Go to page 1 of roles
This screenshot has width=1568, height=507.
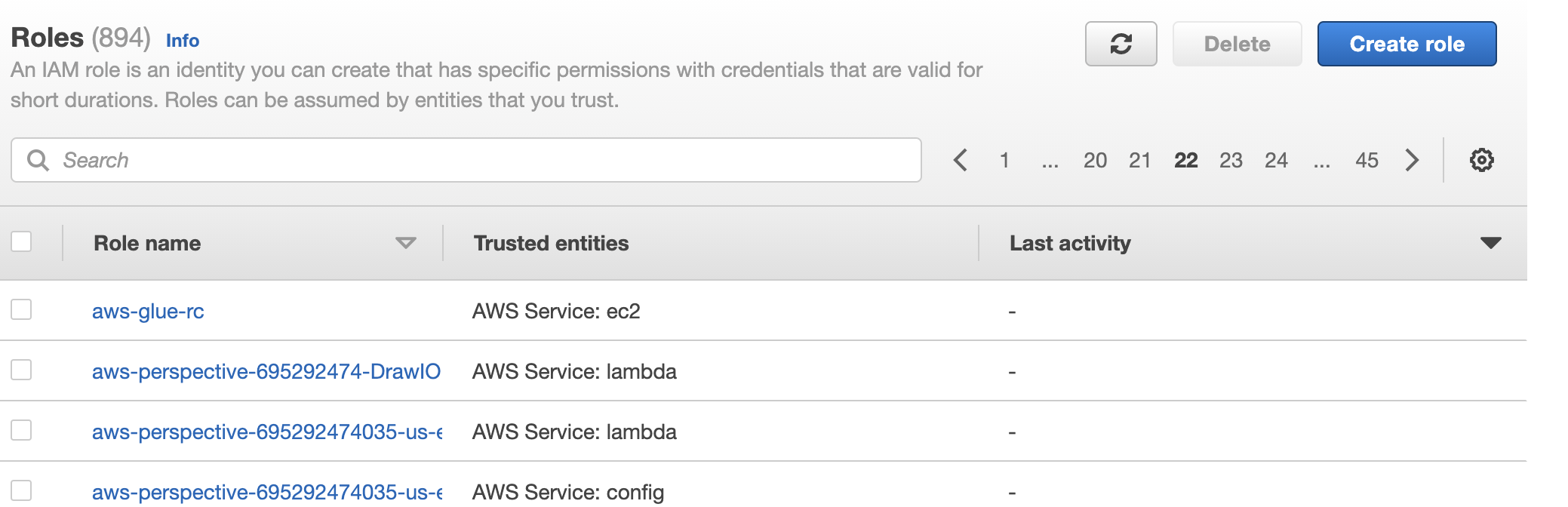(x=1004, y=160)
